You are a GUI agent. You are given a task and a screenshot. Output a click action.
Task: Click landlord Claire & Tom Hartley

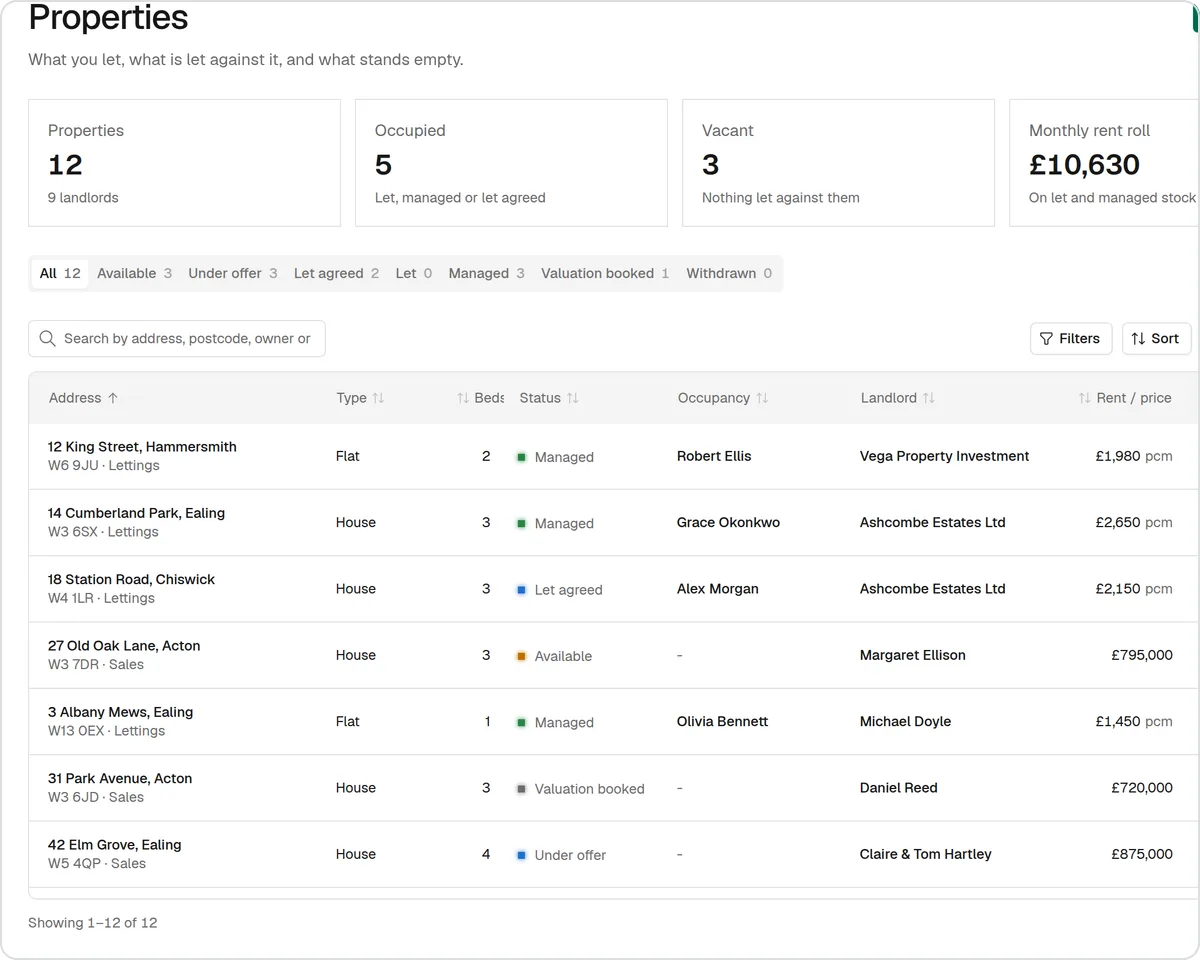tap(926, 854)
